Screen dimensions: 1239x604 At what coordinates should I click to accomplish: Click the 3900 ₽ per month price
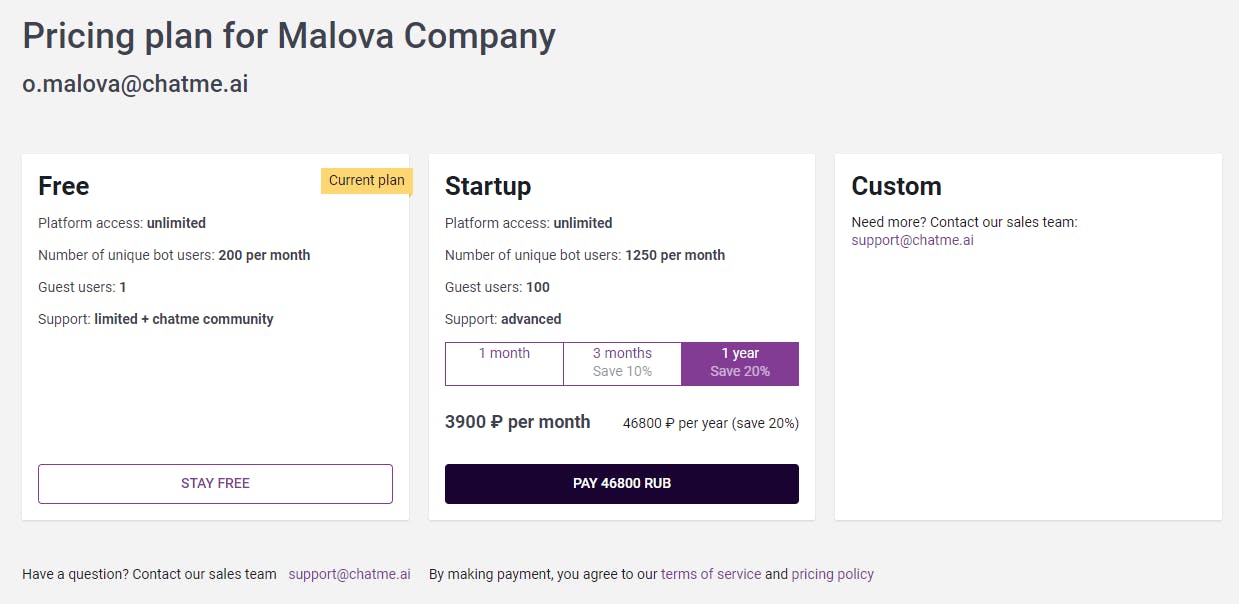[x=517, y=422]
